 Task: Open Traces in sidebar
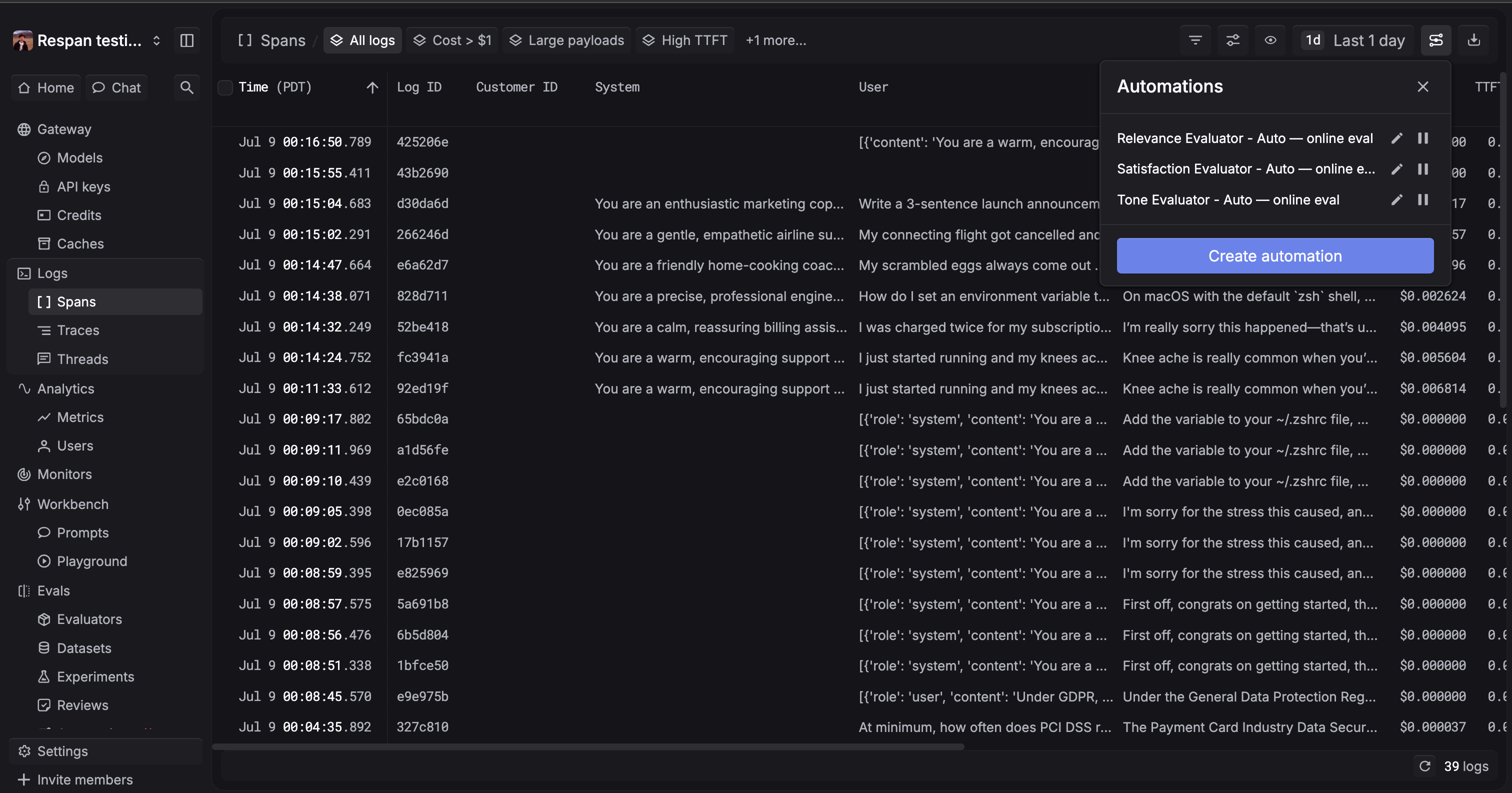click(77, 330)
